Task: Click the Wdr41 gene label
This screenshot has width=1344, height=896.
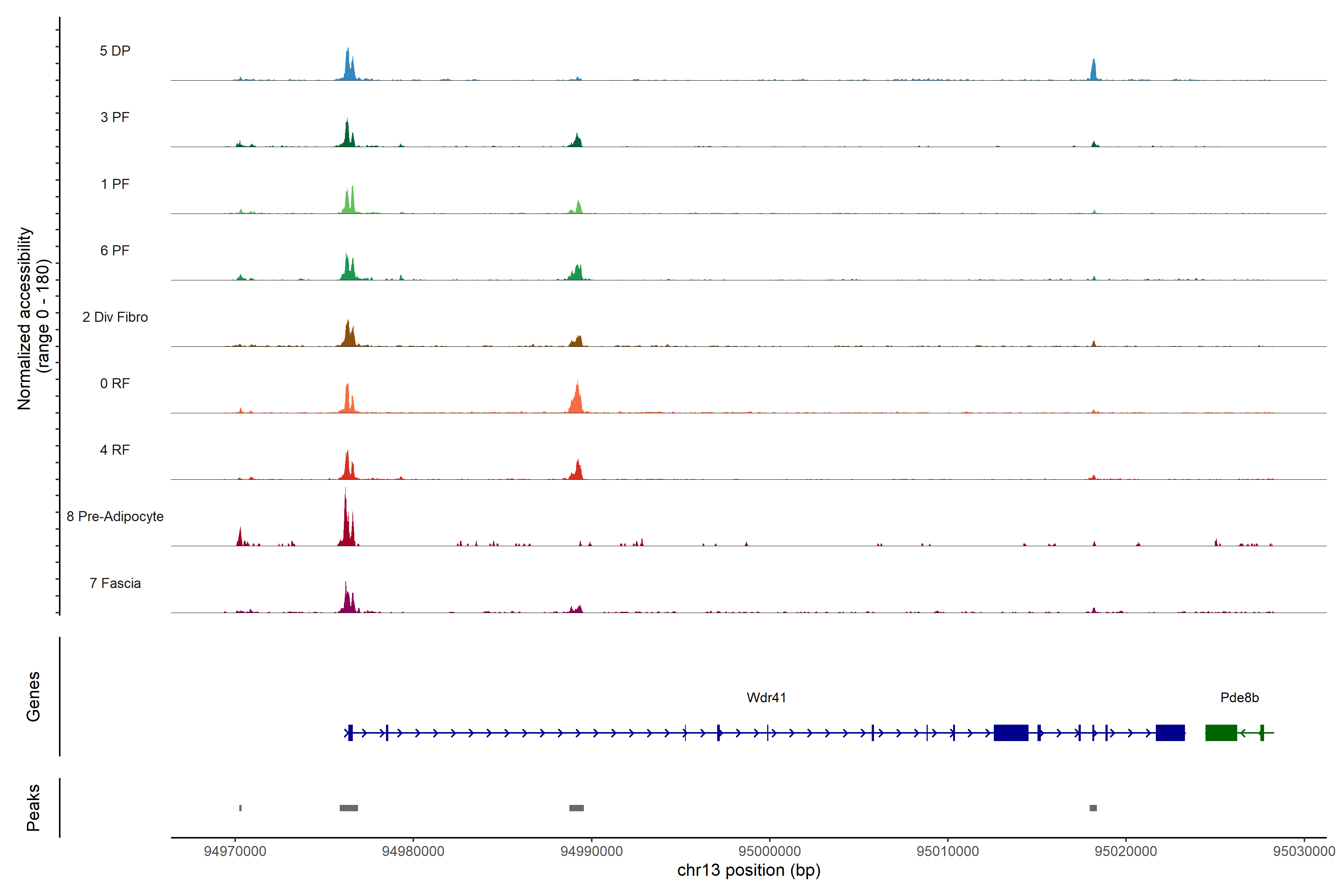Action: point(766,697)
